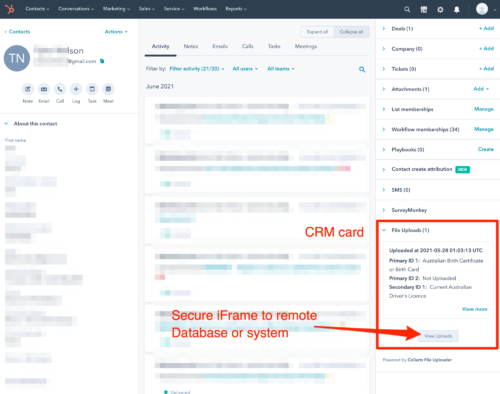Click the June 2021 timeline heading
Screen dimensions: 500x394
[x=160, y=86]
